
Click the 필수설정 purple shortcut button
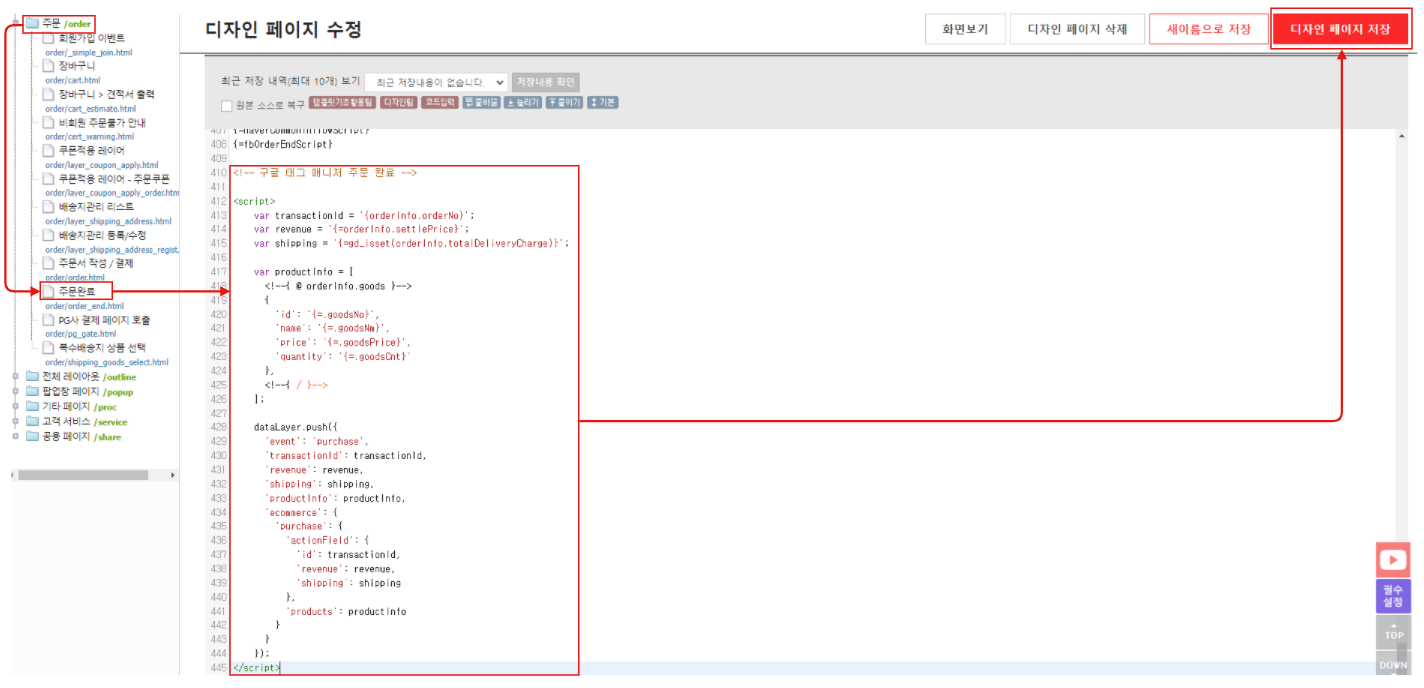(1393, 596)
